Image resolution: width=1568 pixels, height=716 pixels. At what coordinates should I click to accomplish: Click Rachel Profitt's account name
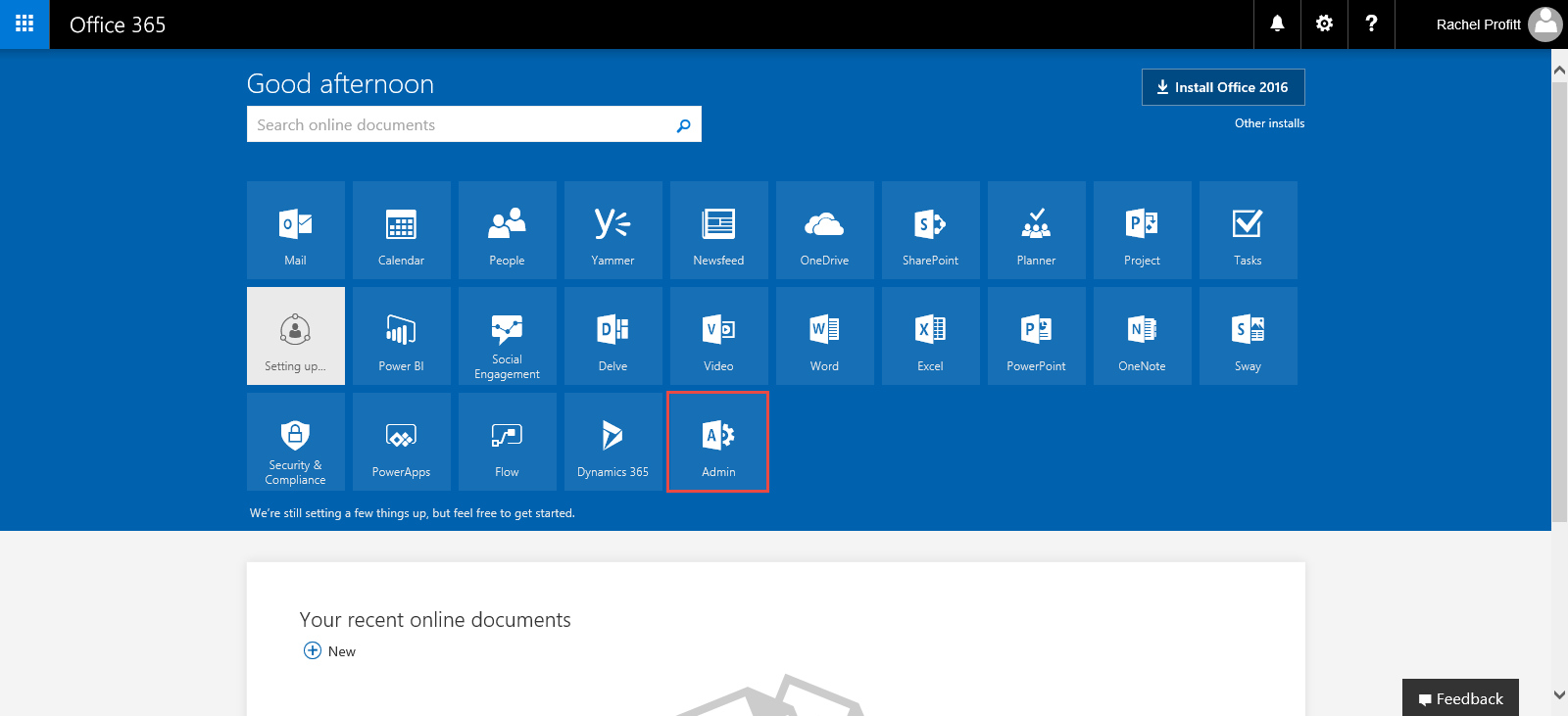[1478, 24]
